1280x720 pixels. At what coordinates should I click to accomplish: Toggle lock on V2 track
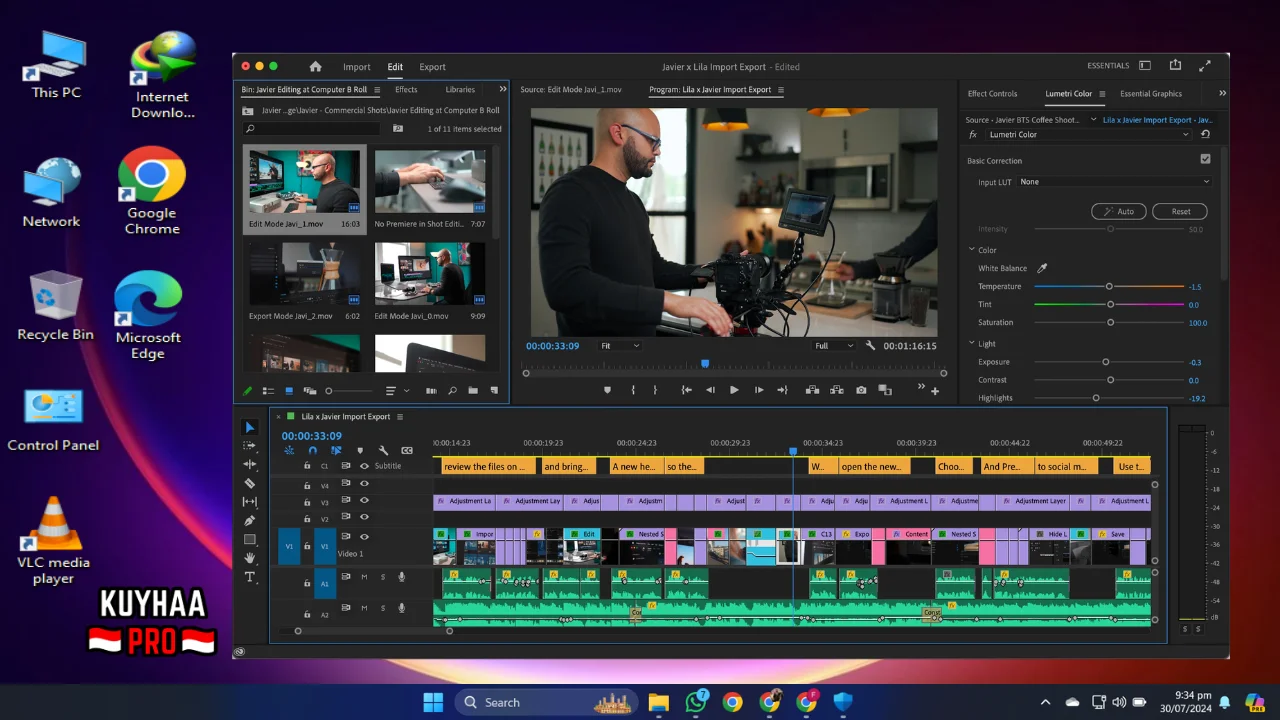tap(308, 520)
